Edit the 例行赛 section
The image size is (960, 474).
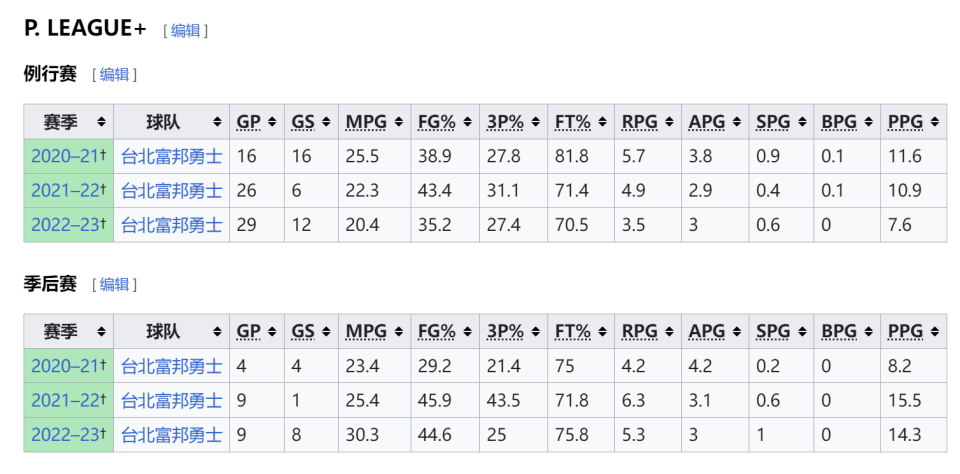pyautogui.click(x=114, y=74)
